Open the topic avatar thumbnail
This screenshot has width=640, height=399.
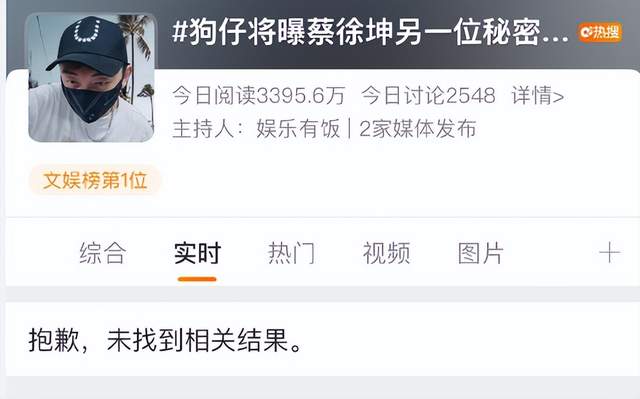click(x=91, y=78)
